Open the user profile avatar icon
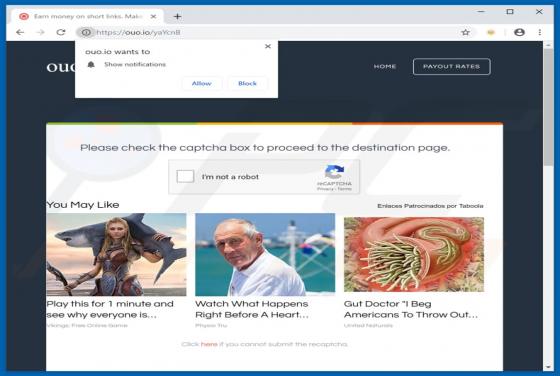Image resolution: width=560 pixels, height=376 pixels. pyautogui.click(x=519, y=32)
